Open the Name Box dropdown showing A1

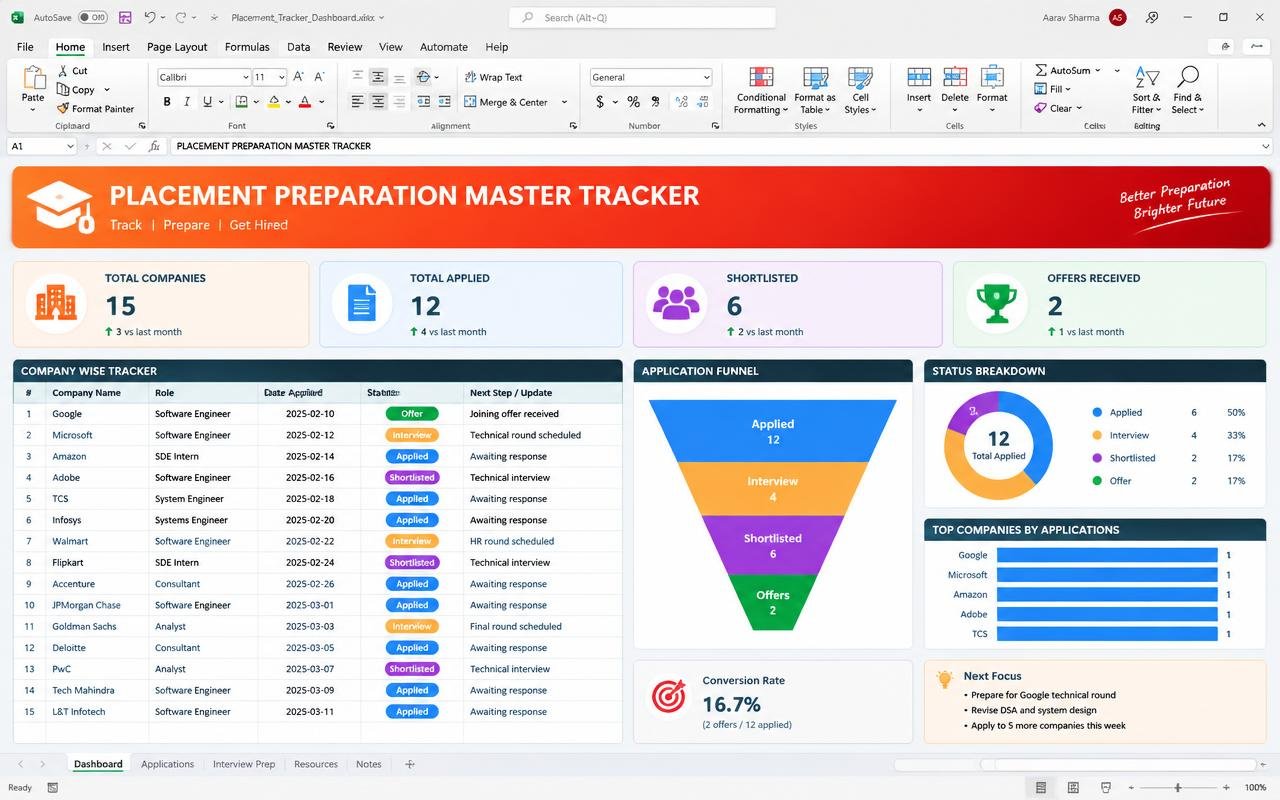coord(70,146)
